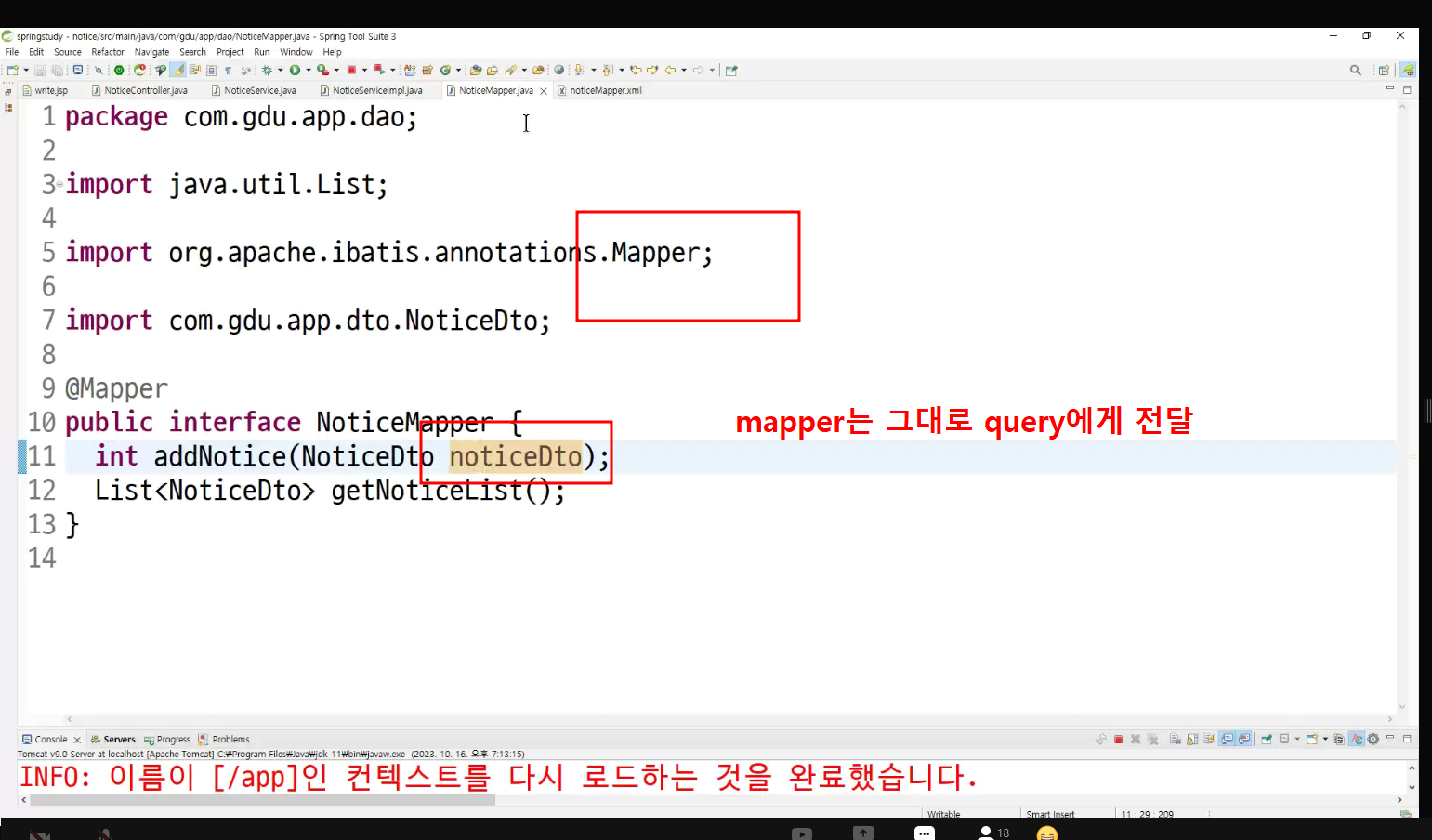Click the Debug bug icon
This screenshot has width=1432, height=840.
click(267, 70)
